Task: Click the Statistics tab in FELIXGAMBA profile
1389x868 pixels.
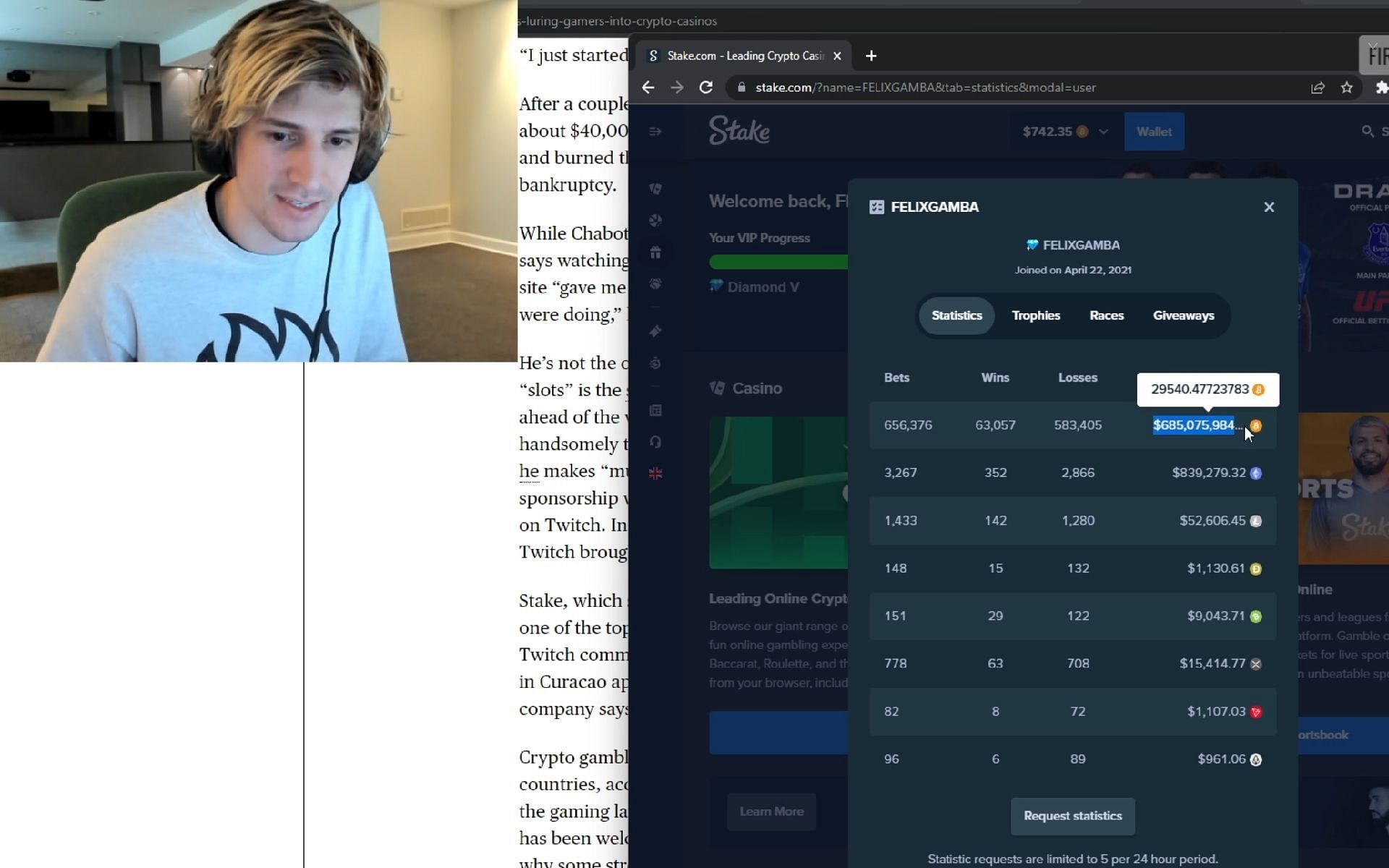Action: (x=957, y=315)
